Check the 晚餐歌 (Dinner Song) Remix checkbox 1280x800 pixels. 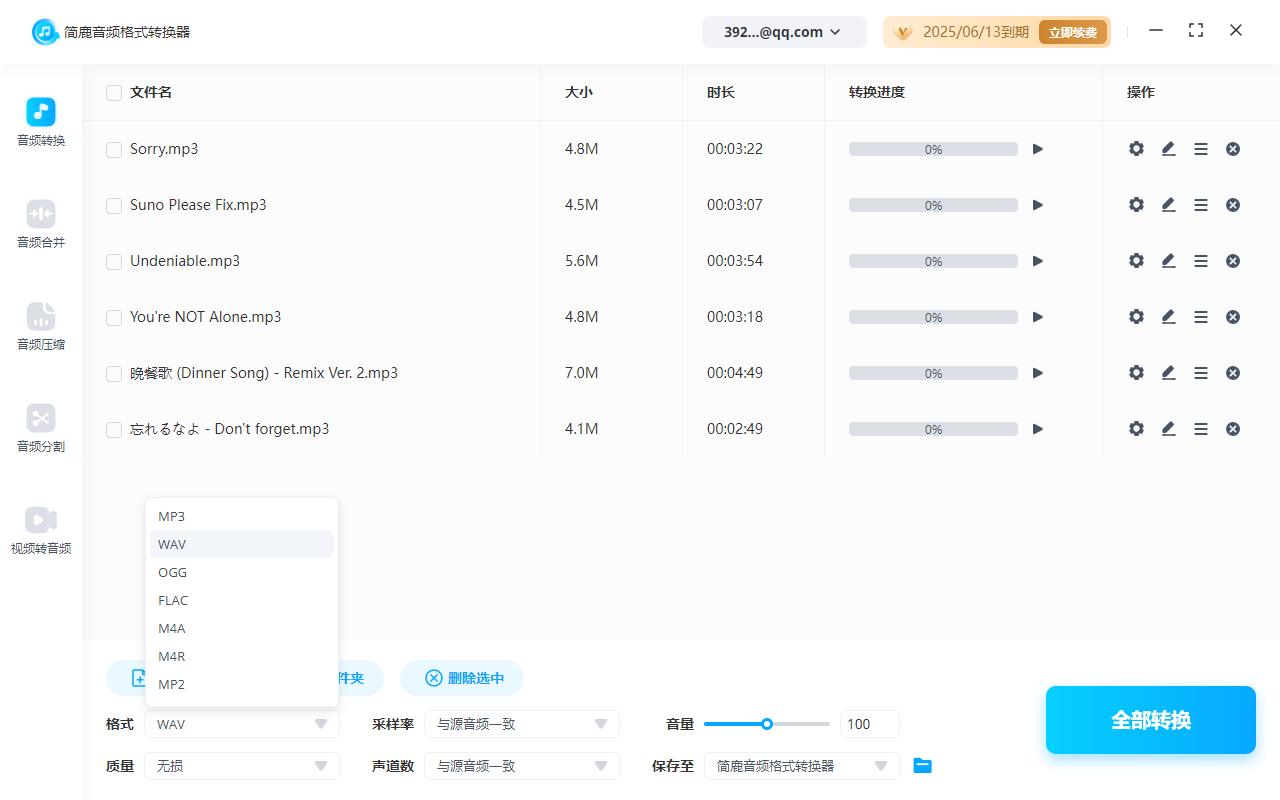tap(113, 372)
